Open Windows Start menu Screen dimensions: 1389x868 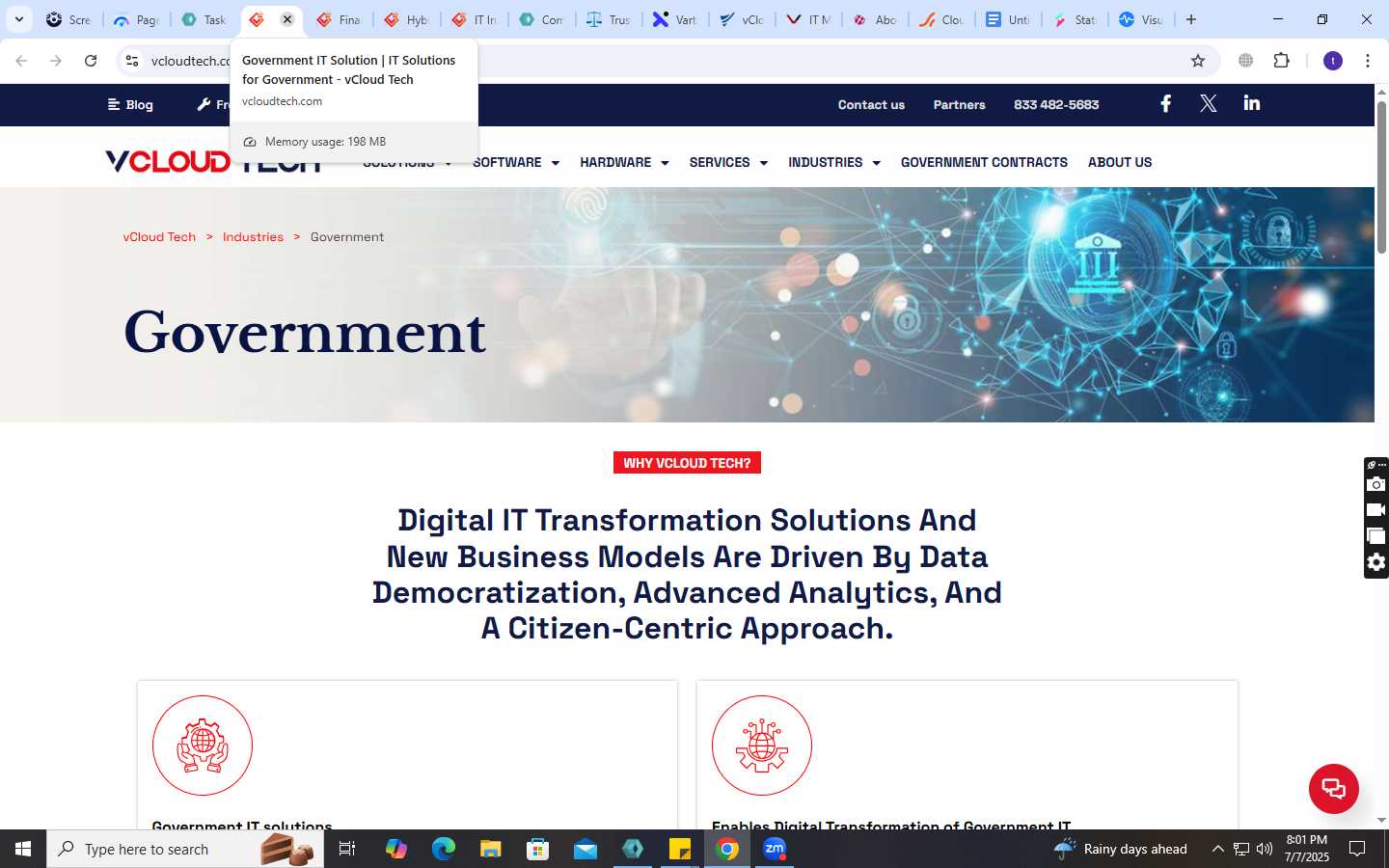point(23,849)
